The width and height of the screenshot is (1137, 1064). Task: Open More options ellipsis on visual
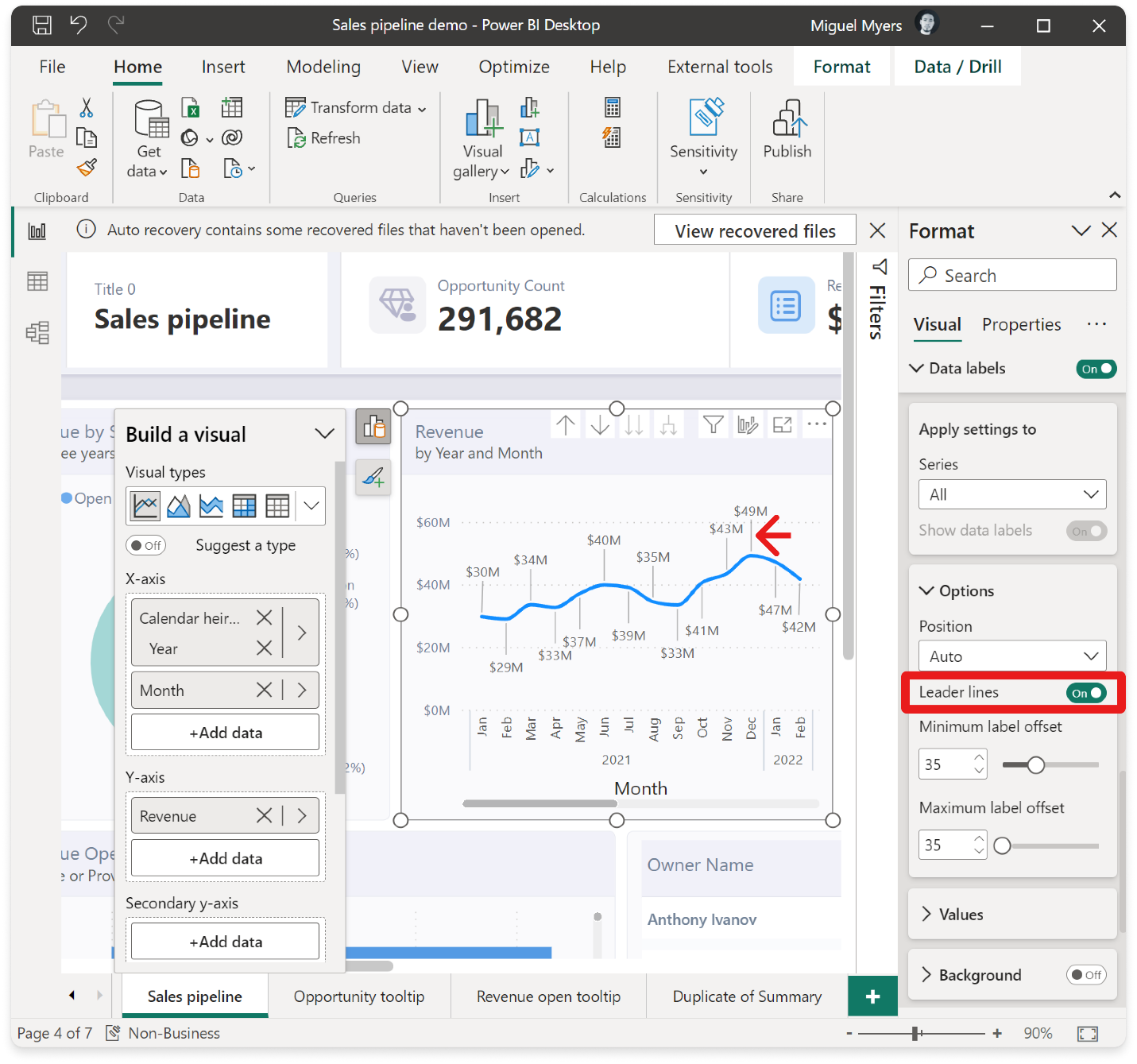click(817, 424)
